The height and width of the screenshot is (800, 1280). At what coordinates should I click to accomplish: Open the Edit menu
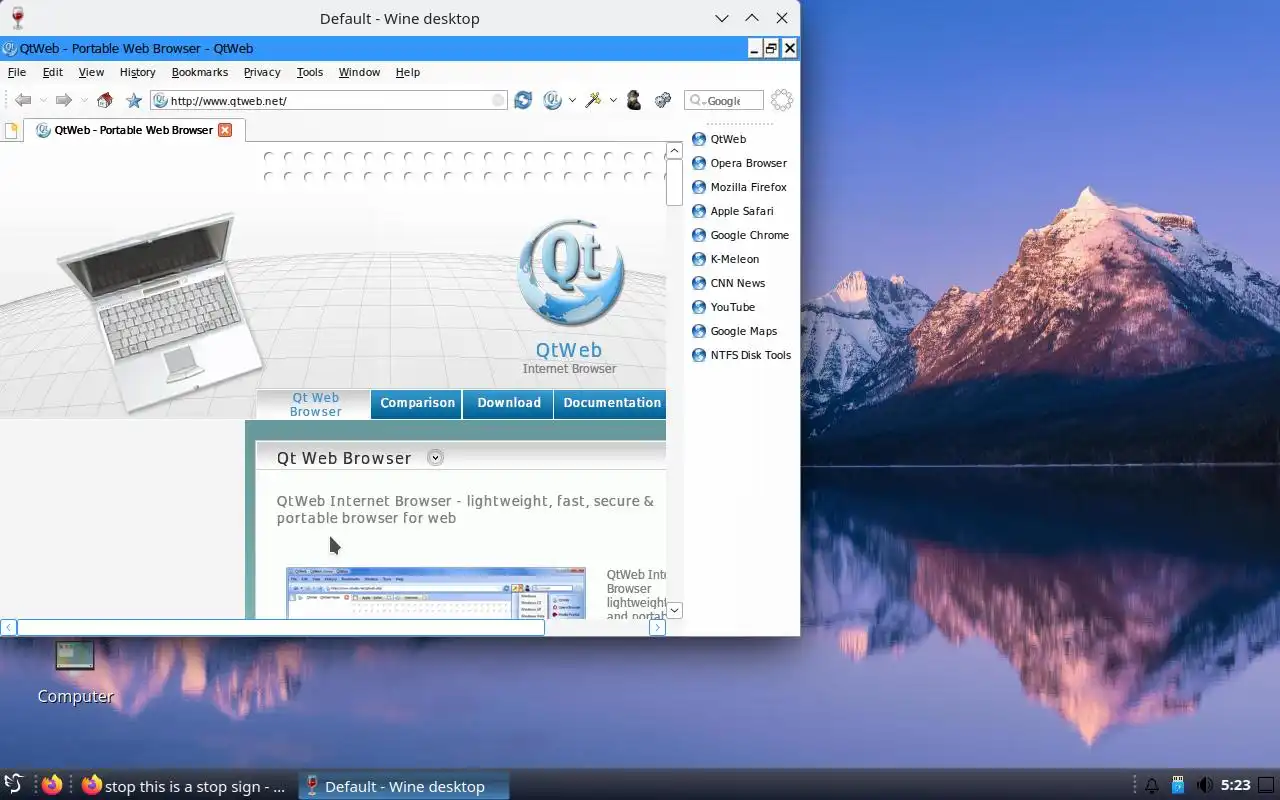click(53, 72)
